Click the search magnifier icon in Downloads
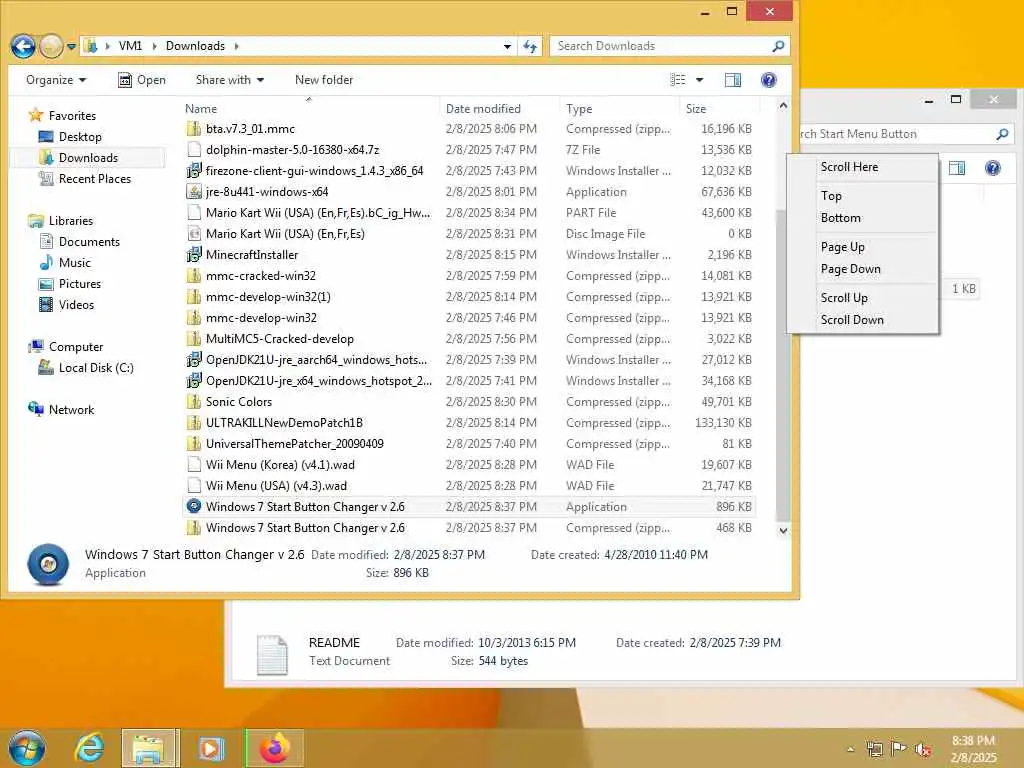 coord(778,46)
